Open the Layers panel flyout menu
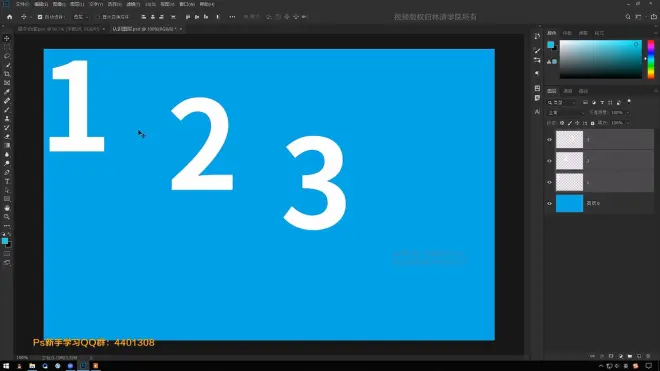Screen dimensions: 660x371 pos(656,91)
